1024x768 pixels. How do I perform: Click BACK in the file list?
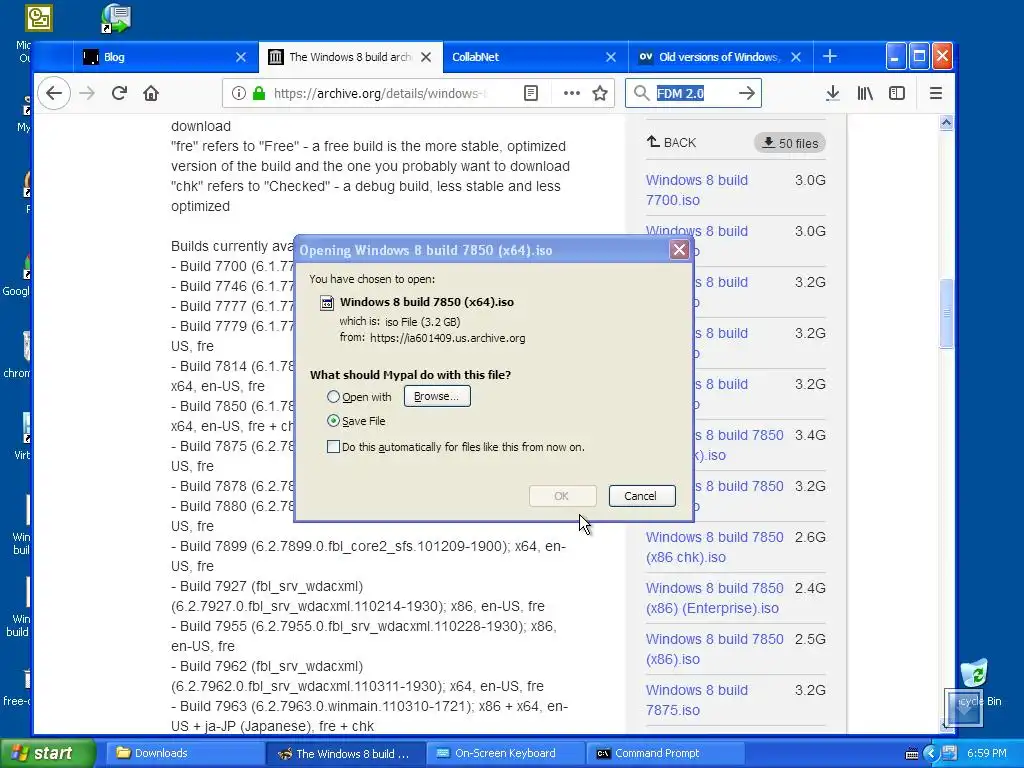click(671, 142)
